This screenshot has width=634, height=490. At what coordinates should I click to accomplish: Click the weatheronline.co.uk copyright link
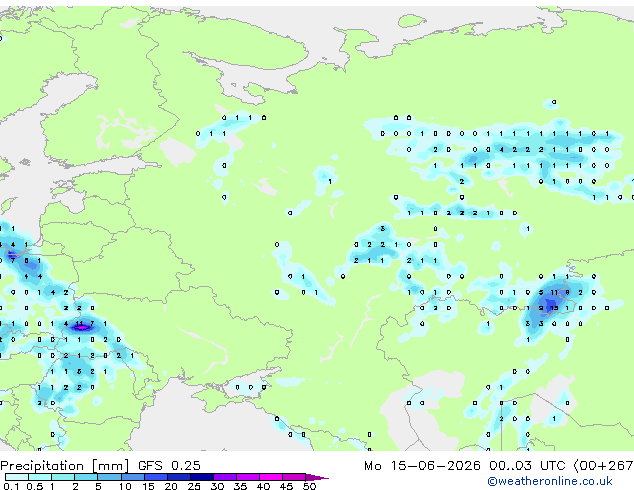point(550,481)
